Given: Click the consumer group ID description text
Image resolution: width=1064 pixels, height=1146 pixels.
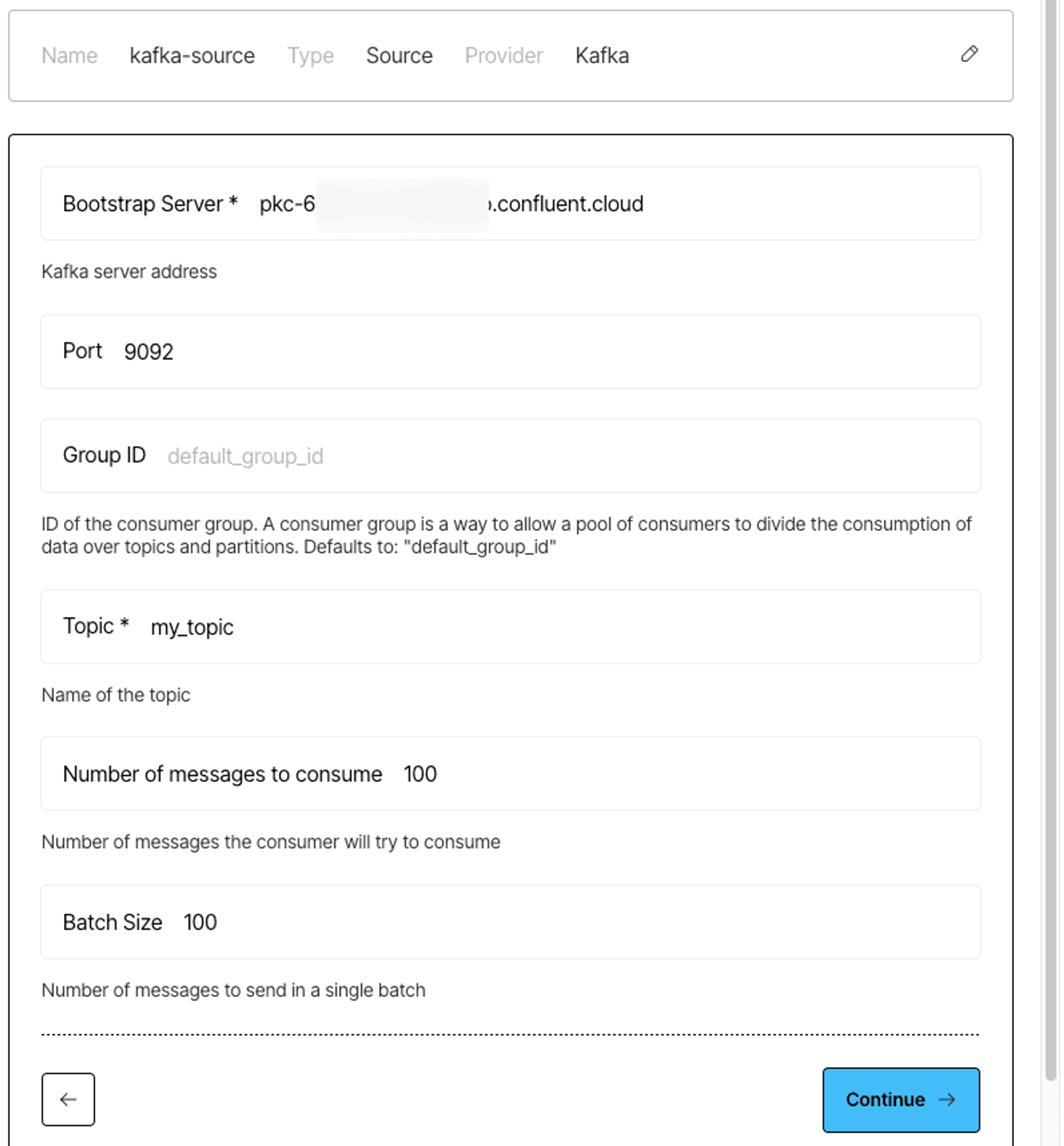Looking at the screenshot, I should [507, 535].
